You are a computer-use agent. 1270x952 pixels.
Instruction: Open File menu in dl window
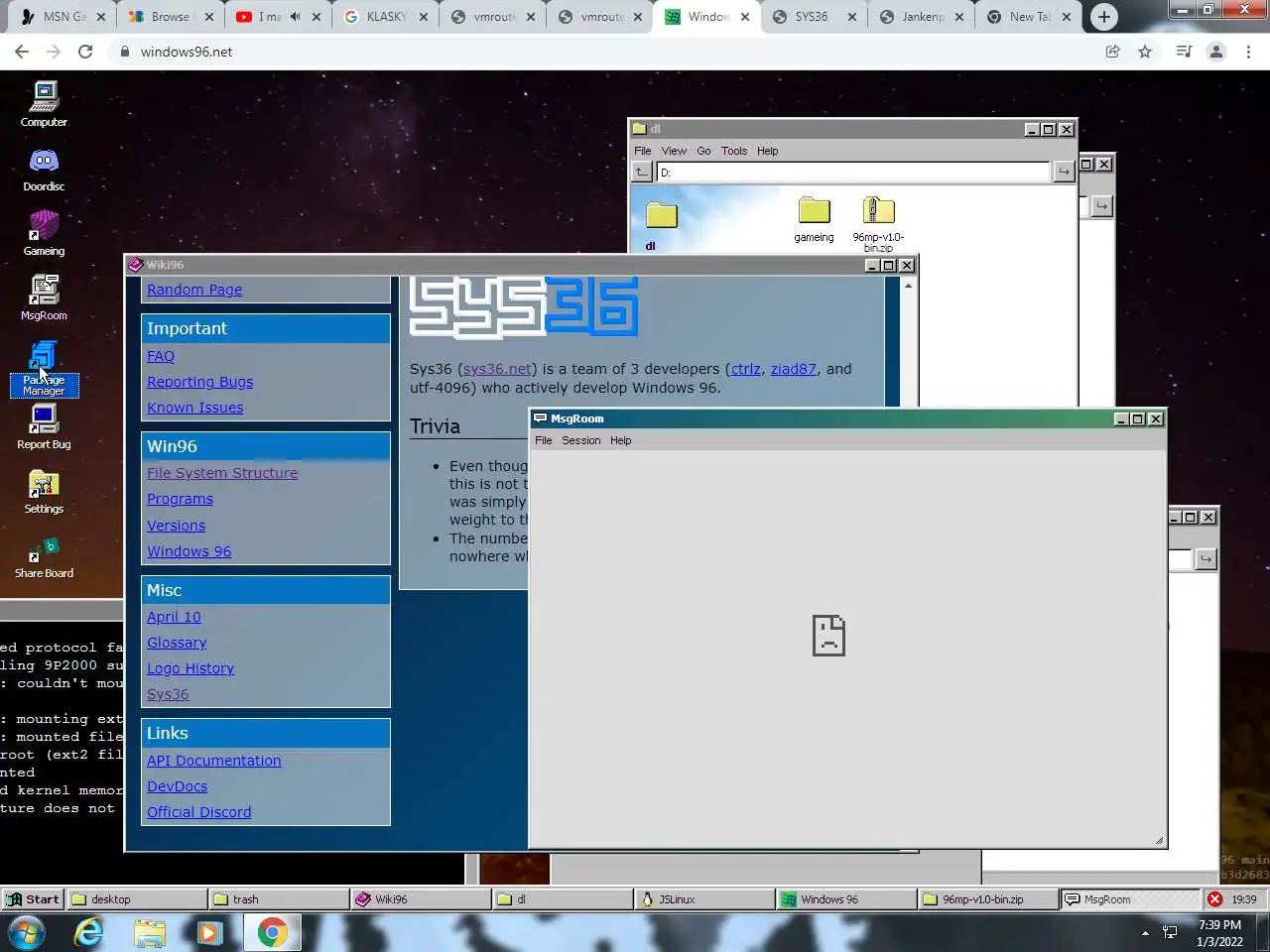point(643,151)
